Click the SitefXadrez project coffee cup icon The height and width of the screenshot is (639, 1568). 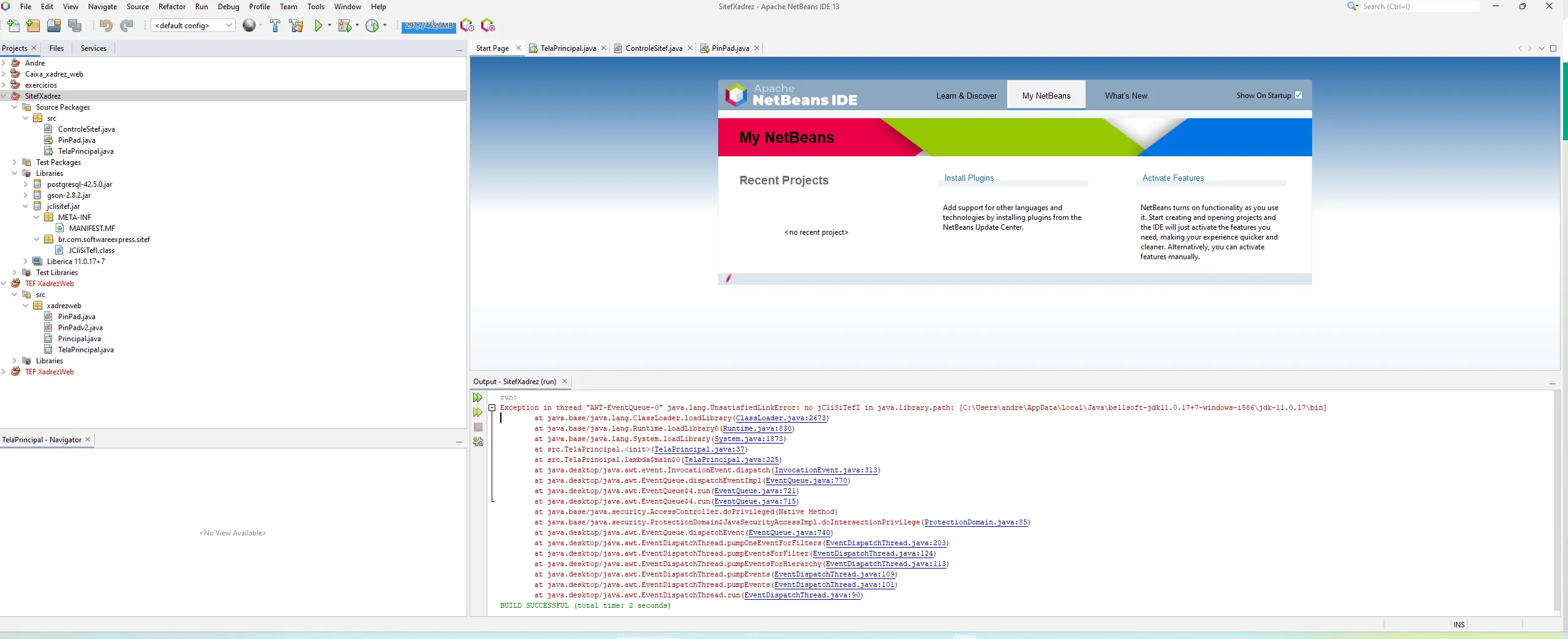point(16,96)
